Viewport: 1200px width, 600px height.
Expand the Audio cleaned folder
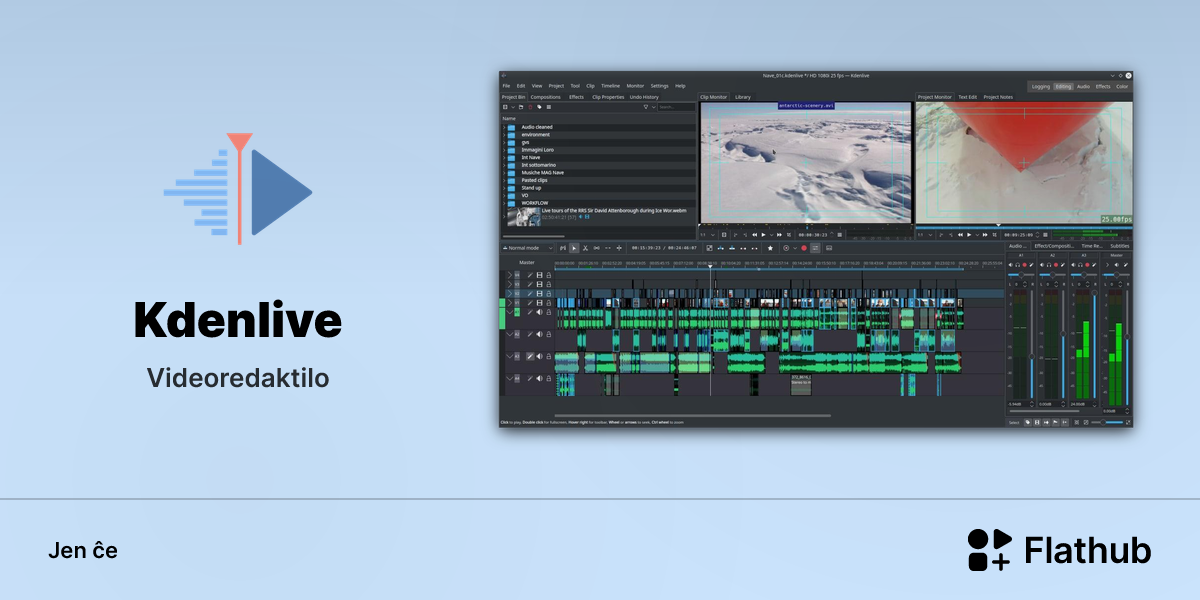pos(504,127)
